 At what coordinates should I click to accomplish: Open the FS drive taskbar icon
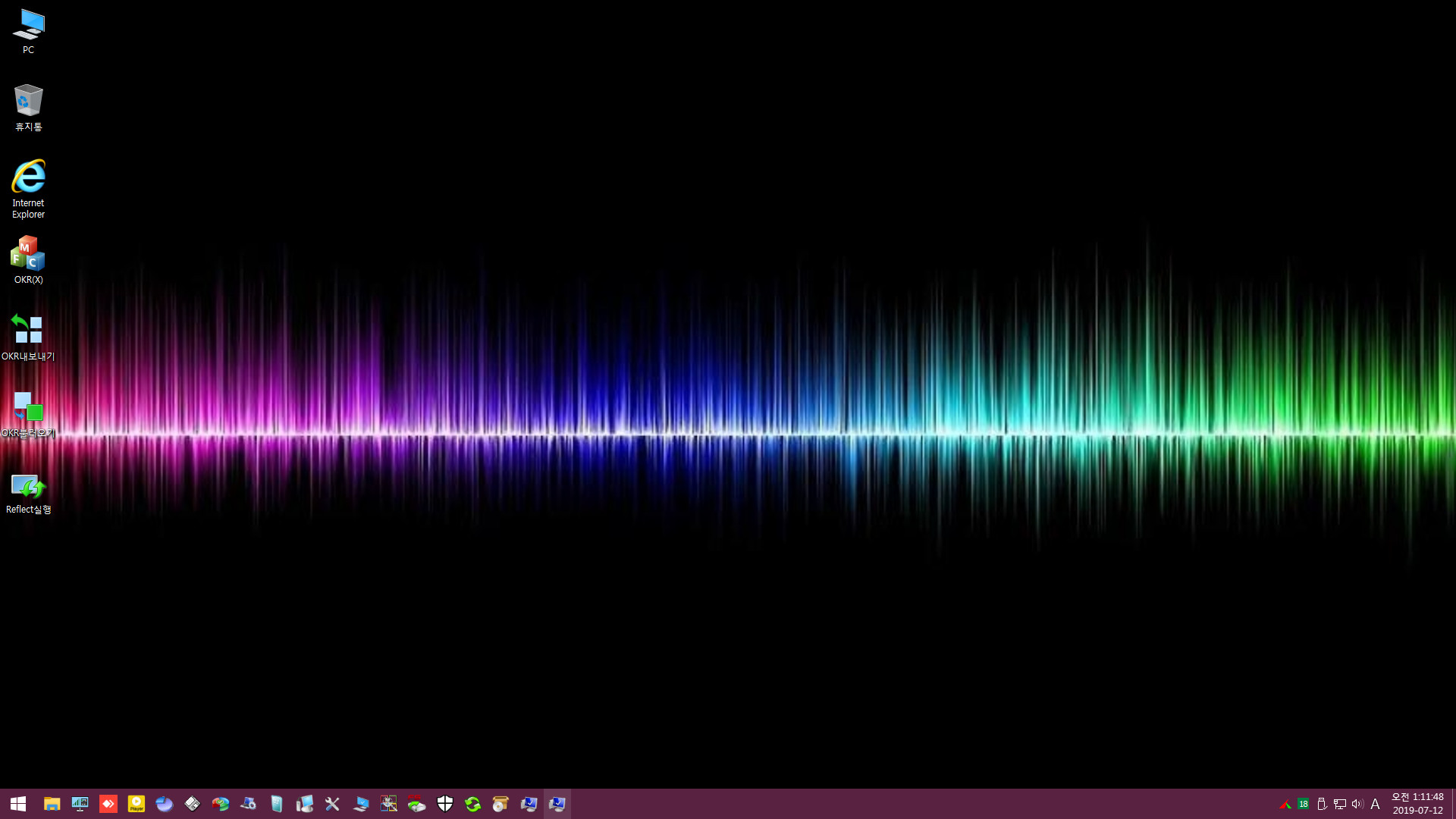pyautogui.click(x=417, y=804)
